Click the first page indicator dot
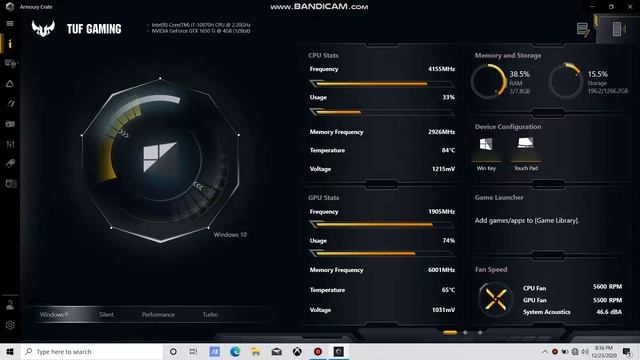Screen dimensions: 640x360 450,333
